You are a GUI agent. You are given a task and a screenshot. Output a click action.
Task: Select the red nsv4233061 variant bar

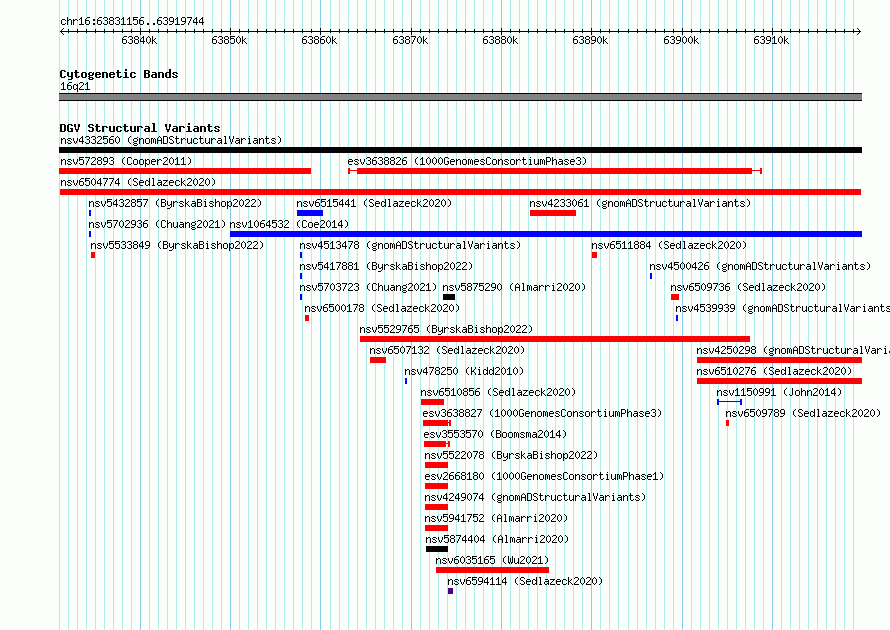(553, 213)
